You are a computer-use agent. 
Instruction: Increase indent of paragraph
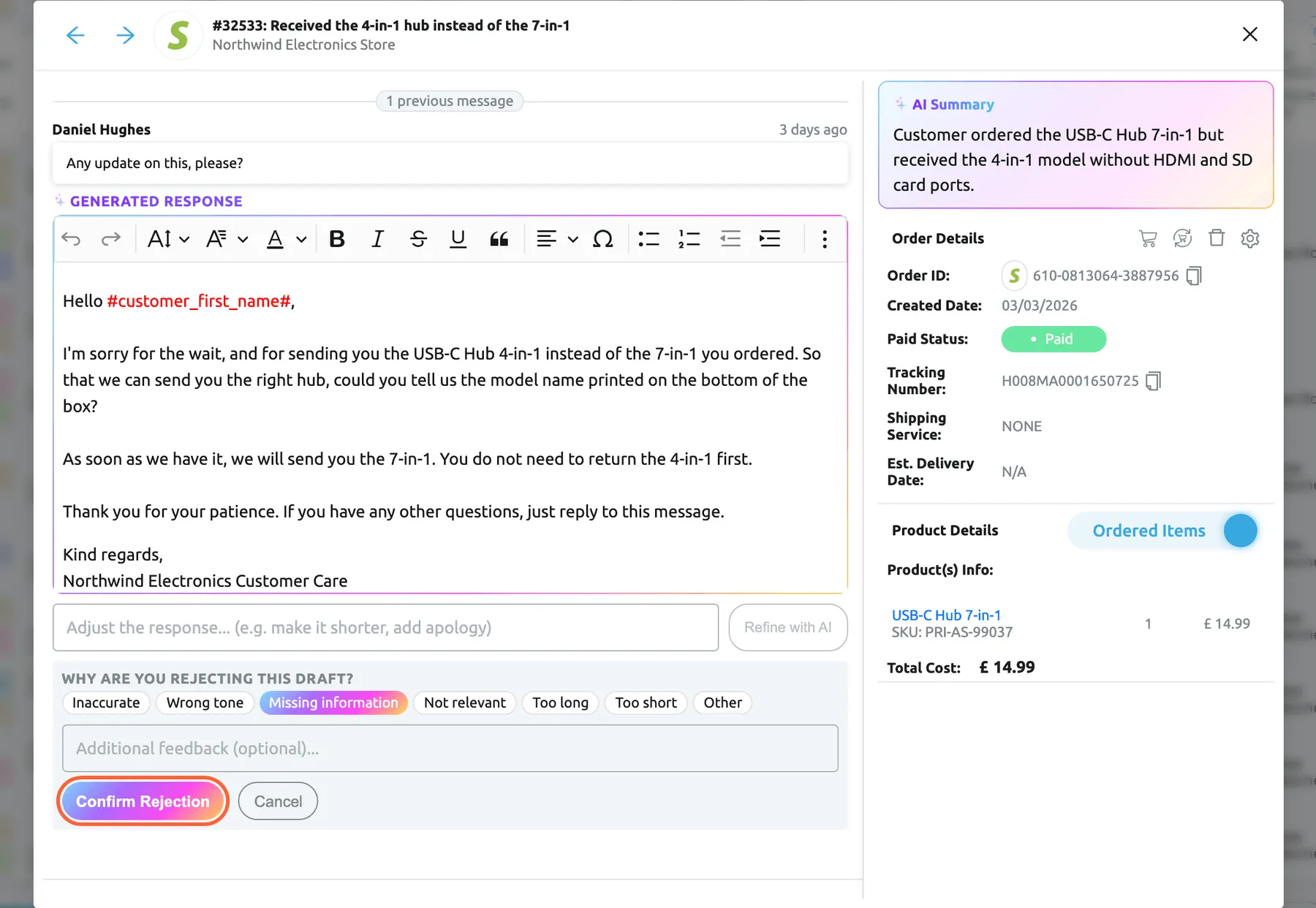pos(770,239)
